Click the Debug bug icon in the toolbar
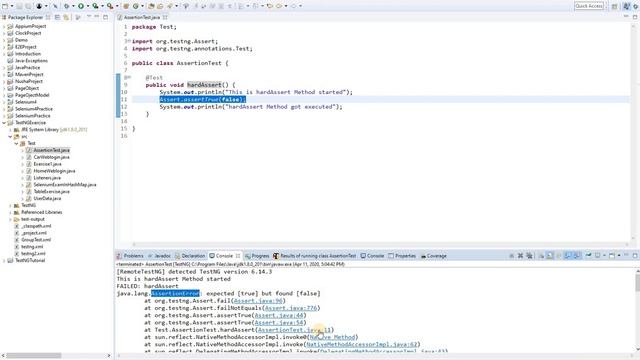The height and width of the screenshot is (360, 640). coord(66,6)
